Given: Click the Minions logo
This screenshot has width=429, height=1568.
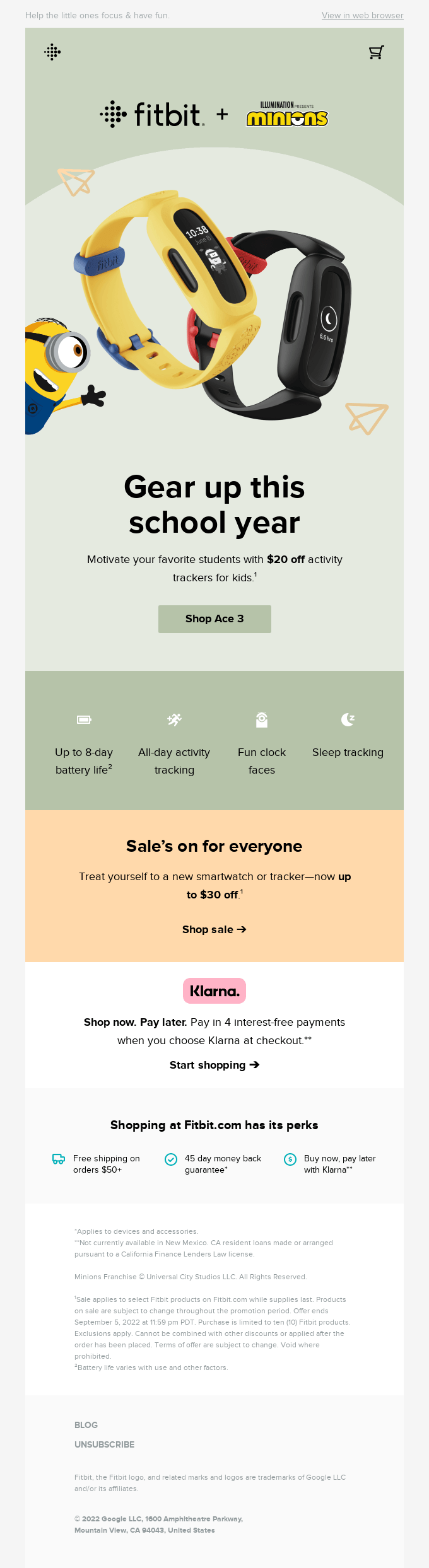Looking at the screenshot, I should (x=287, y=115).
